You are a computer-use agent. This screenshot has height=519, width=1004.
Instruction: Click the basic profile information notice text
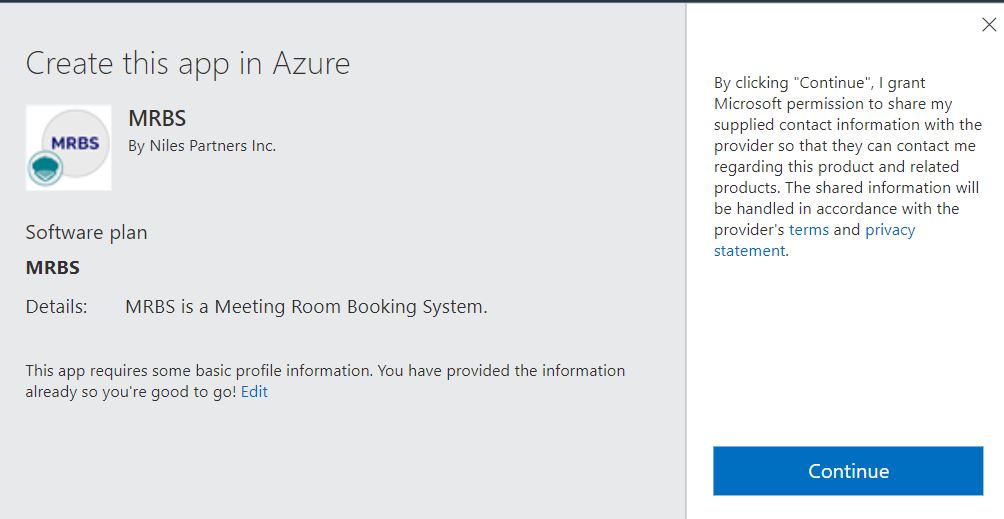(325, 371)
